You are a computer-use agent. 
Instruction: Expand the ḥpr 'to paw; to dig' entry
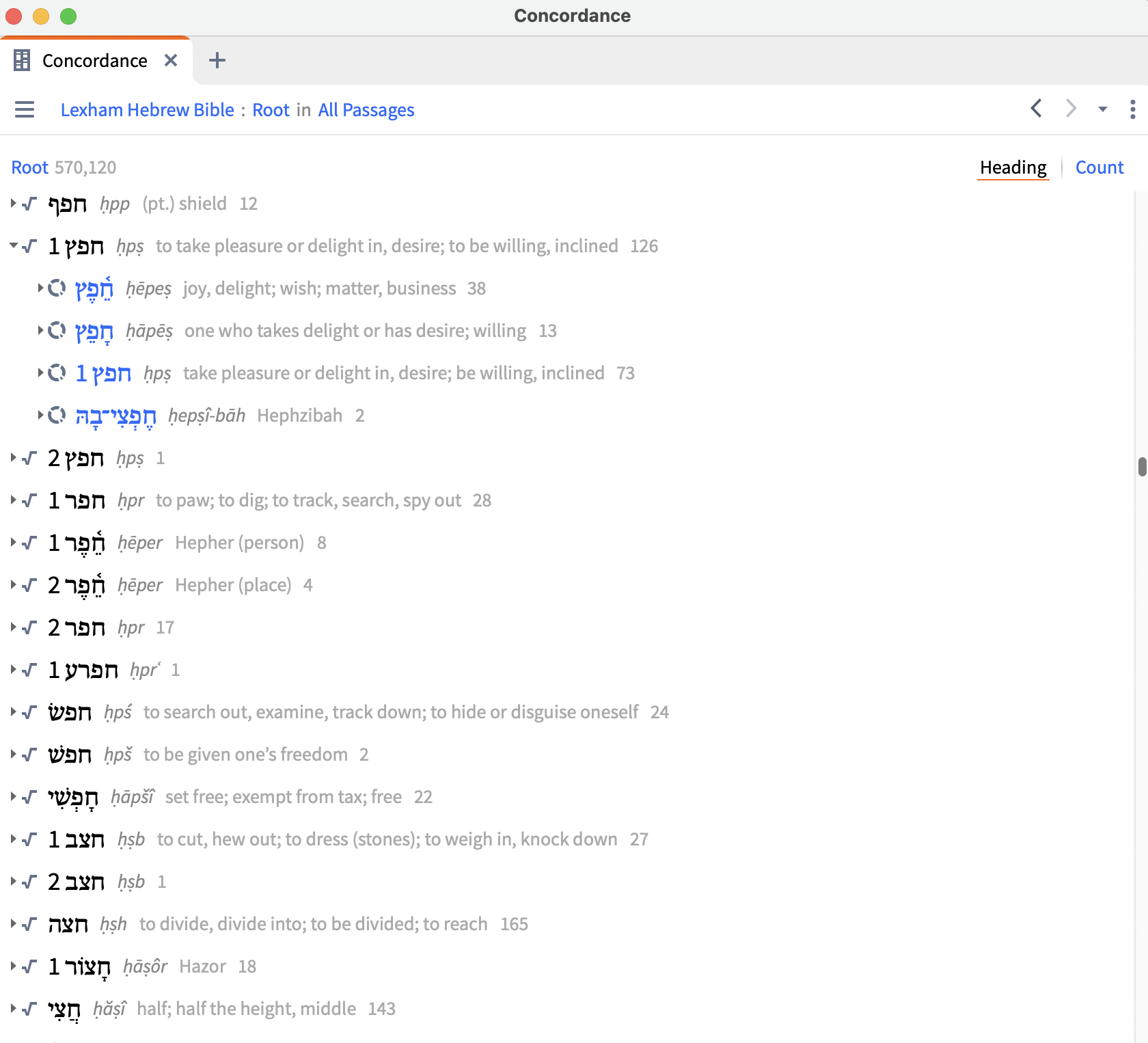[x=13, y=500]
